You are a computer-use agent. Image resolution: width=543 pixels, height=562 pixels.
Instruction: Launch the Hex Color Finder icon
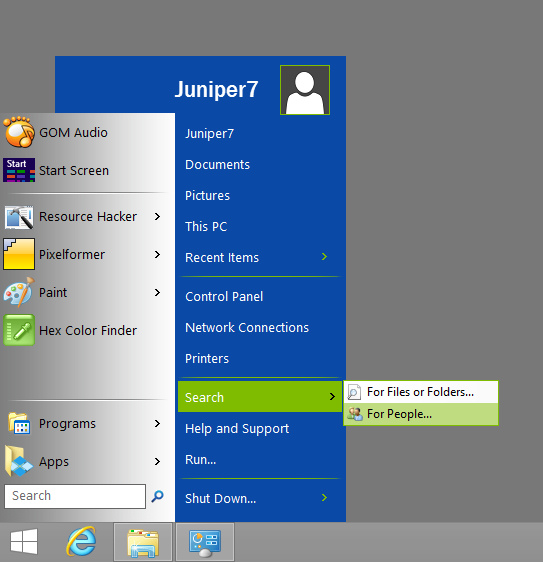(x=19, y=330)
